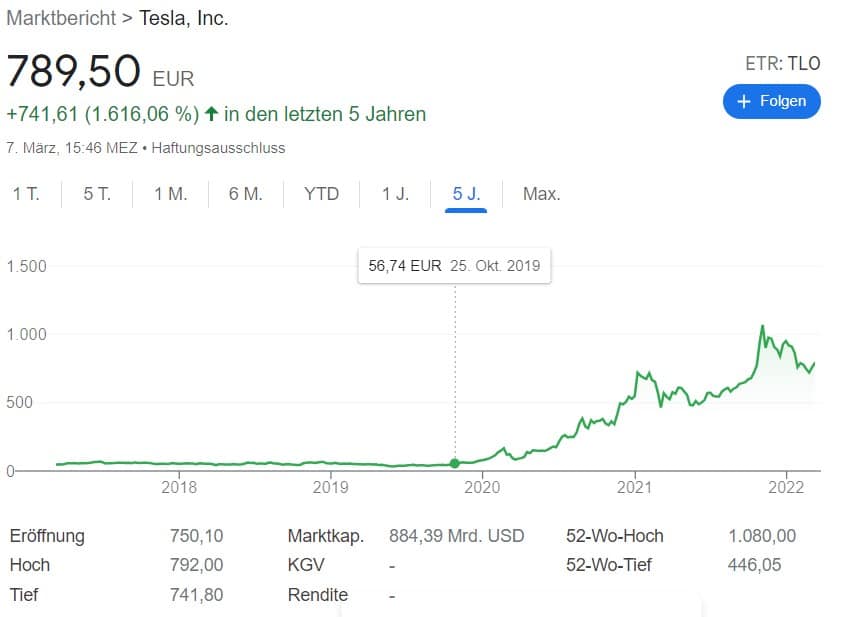The width and height of the screenshot is (842, 617).
Task: Switch to the Max. range tab
Action: click(541, 194)
